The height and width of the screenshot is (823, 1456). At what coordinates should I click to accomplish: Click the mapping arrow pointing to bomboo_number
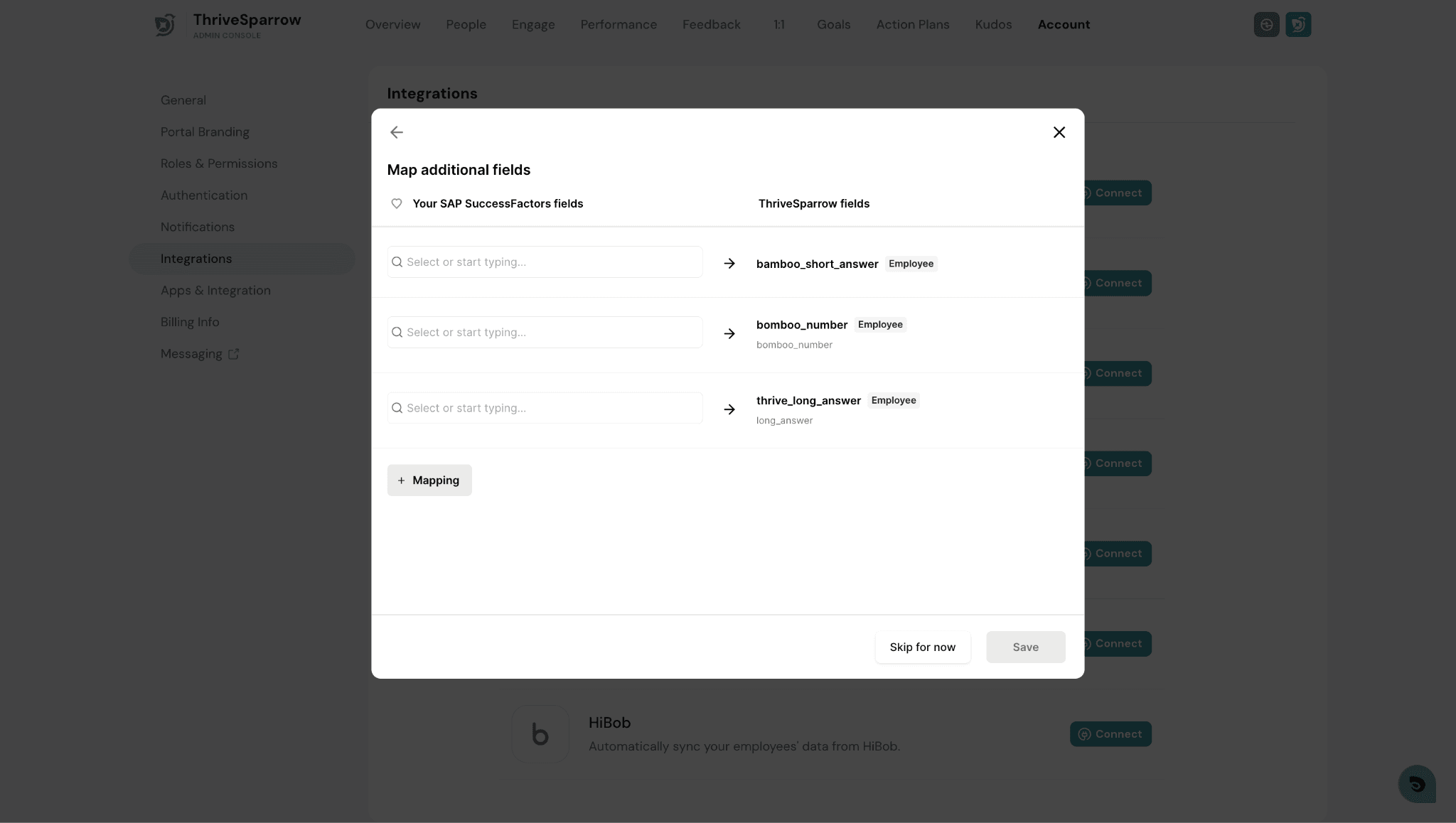[729, 333]
